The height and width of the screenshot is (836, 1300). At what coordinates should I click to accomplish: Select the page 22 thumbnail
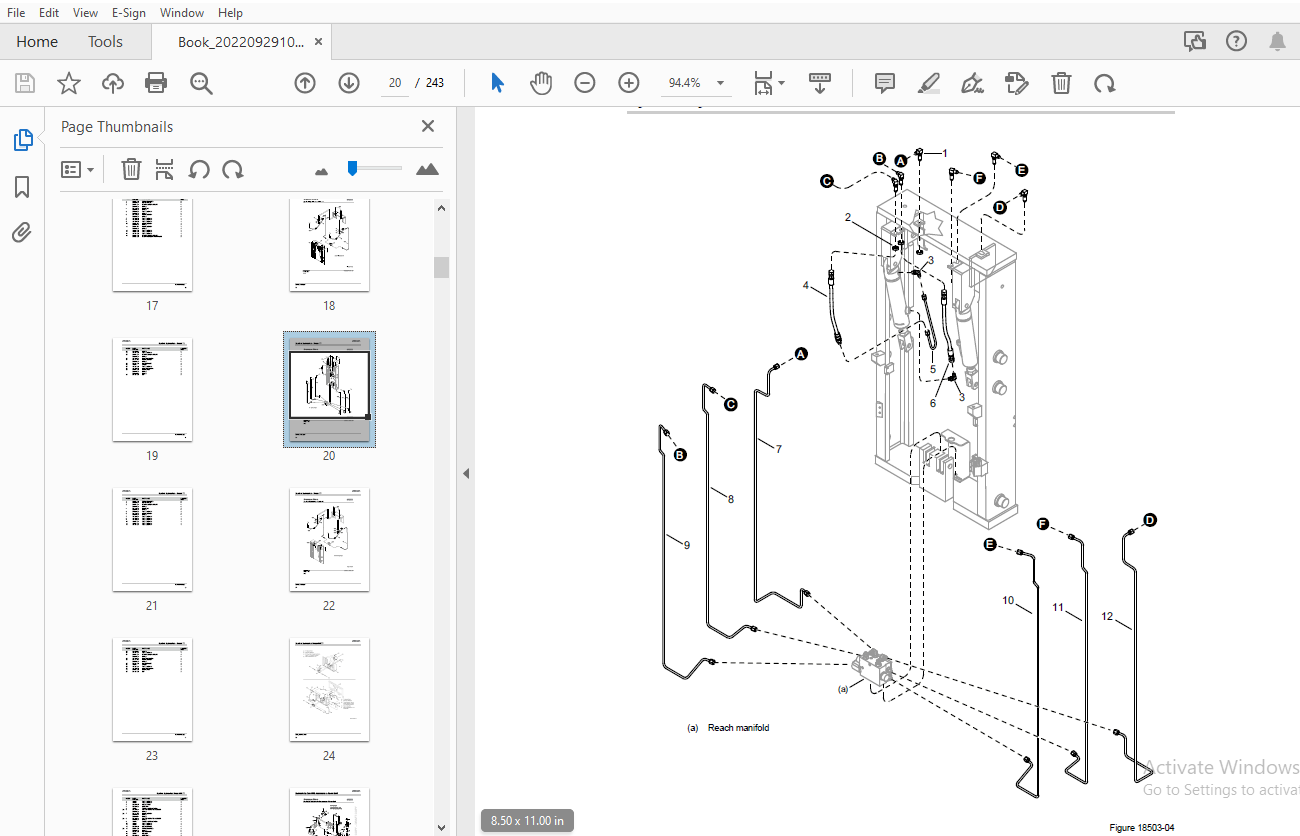point(329,540)
